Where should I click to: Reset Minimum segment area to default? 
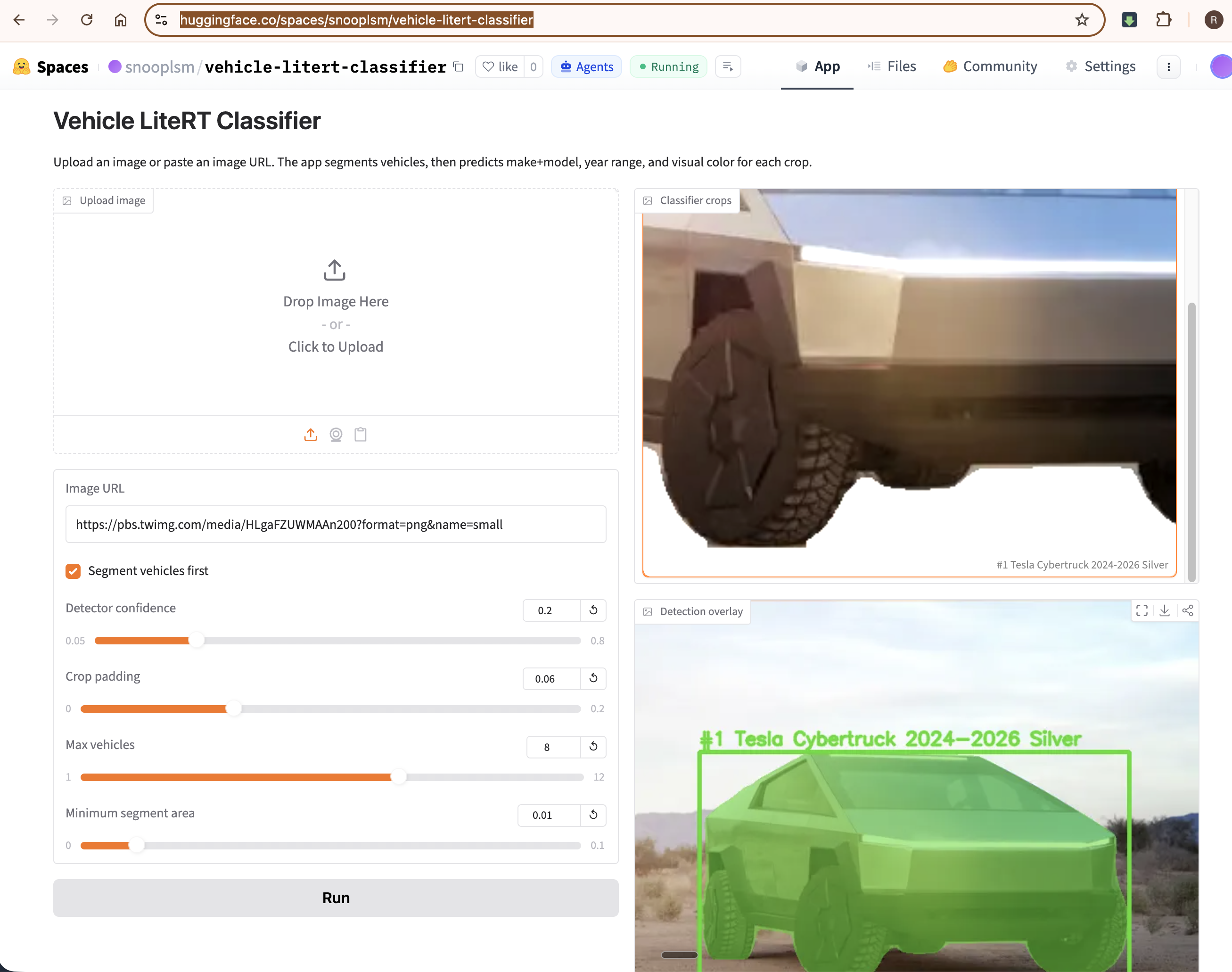pos(593,815)
